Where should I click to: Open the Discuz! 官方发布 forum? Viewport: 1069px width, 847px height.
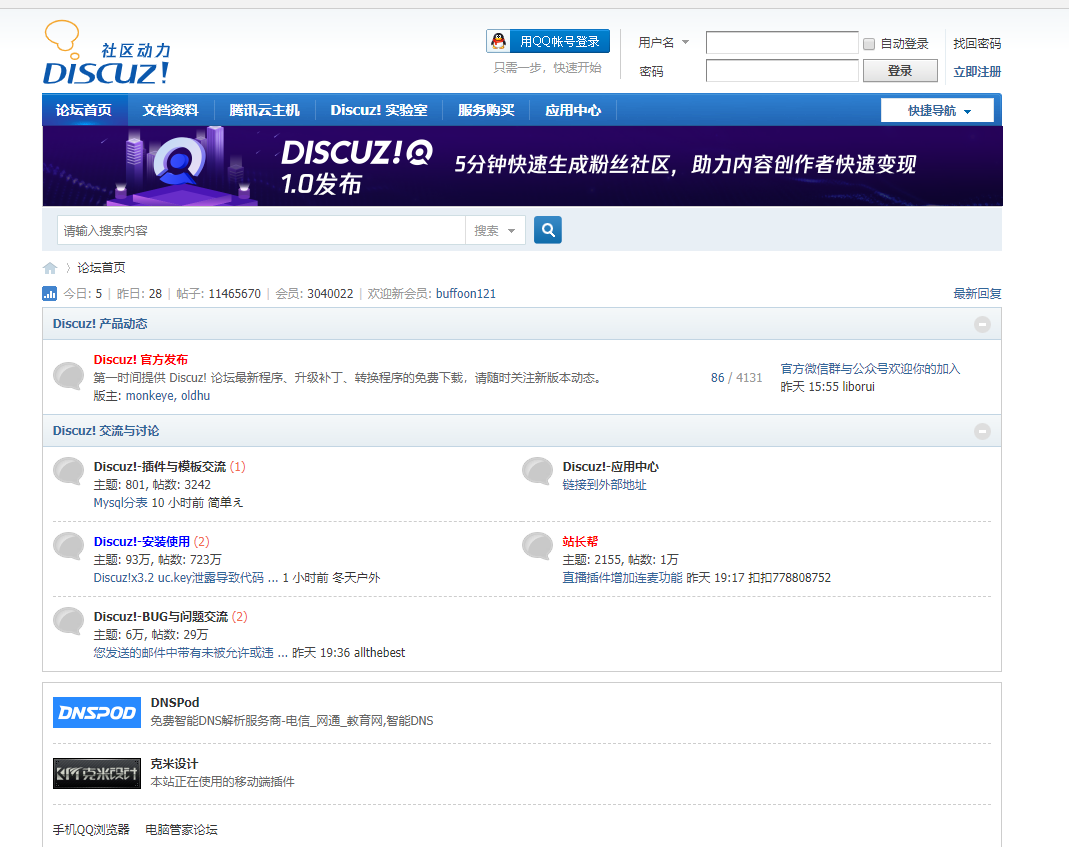(x=140, y=359)
